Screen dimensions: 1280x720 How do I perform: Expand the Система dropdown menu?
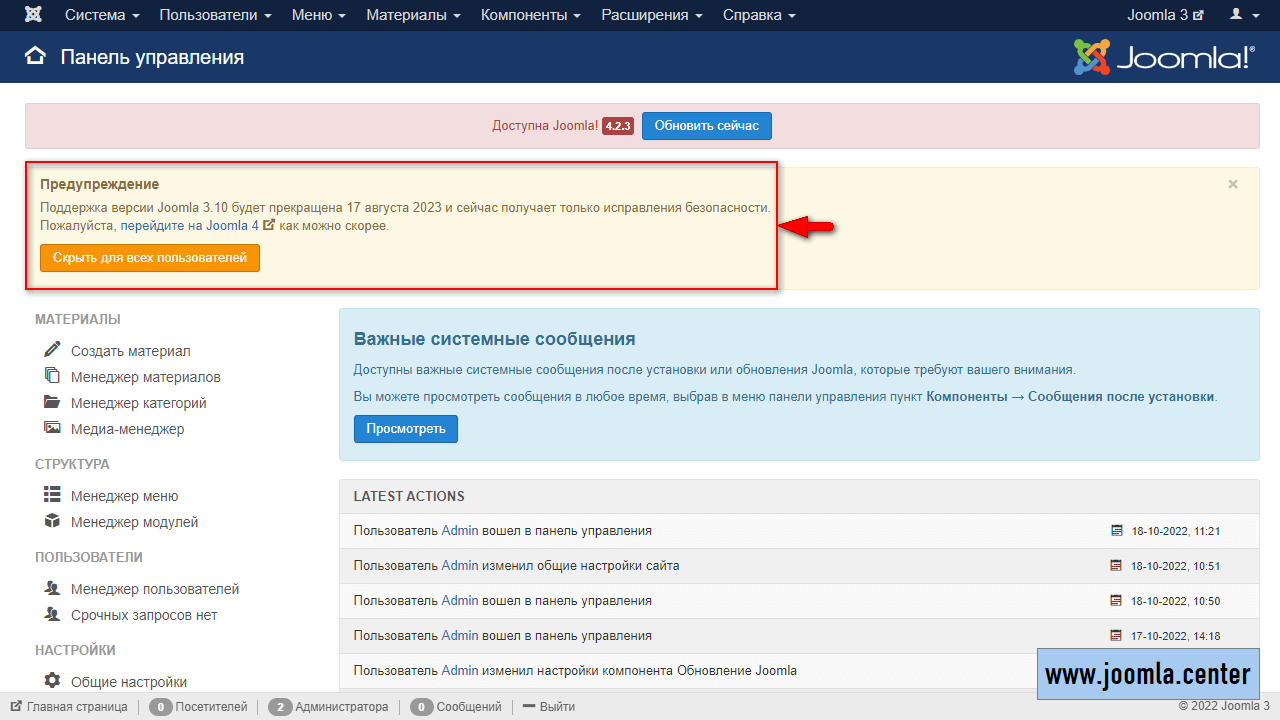point(102,15)
